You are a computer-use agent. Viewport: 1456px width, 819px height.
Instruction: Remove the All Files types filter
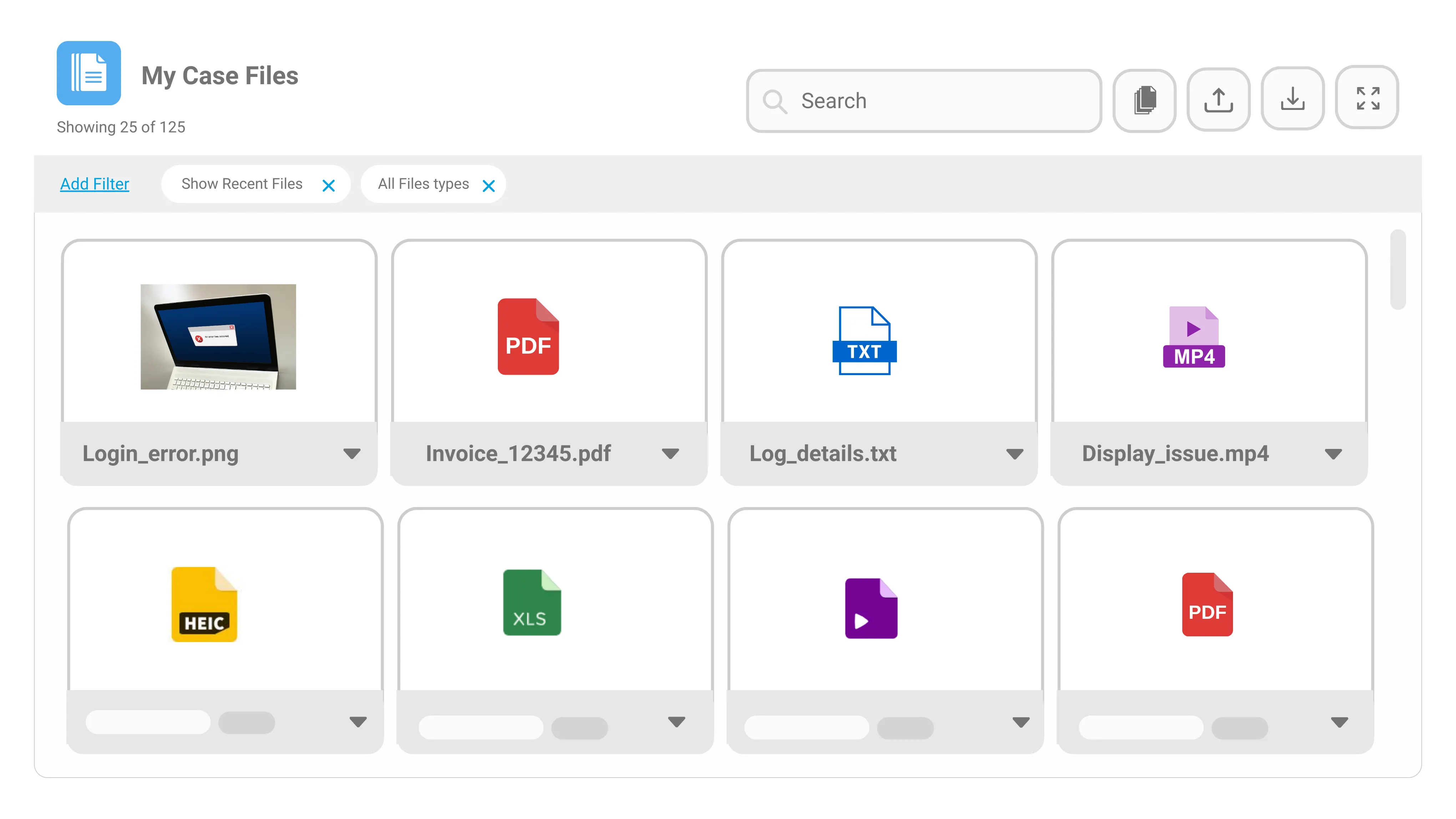click(x=489, y=186)
